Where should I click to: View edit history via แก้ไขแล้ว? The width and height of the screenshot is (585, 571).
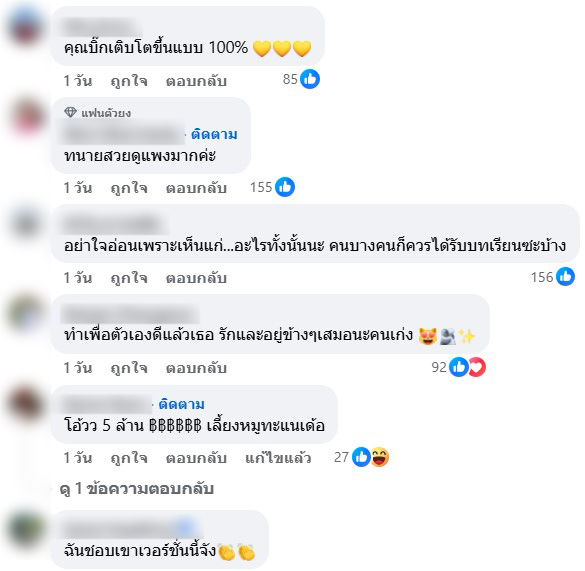(278, 458)
